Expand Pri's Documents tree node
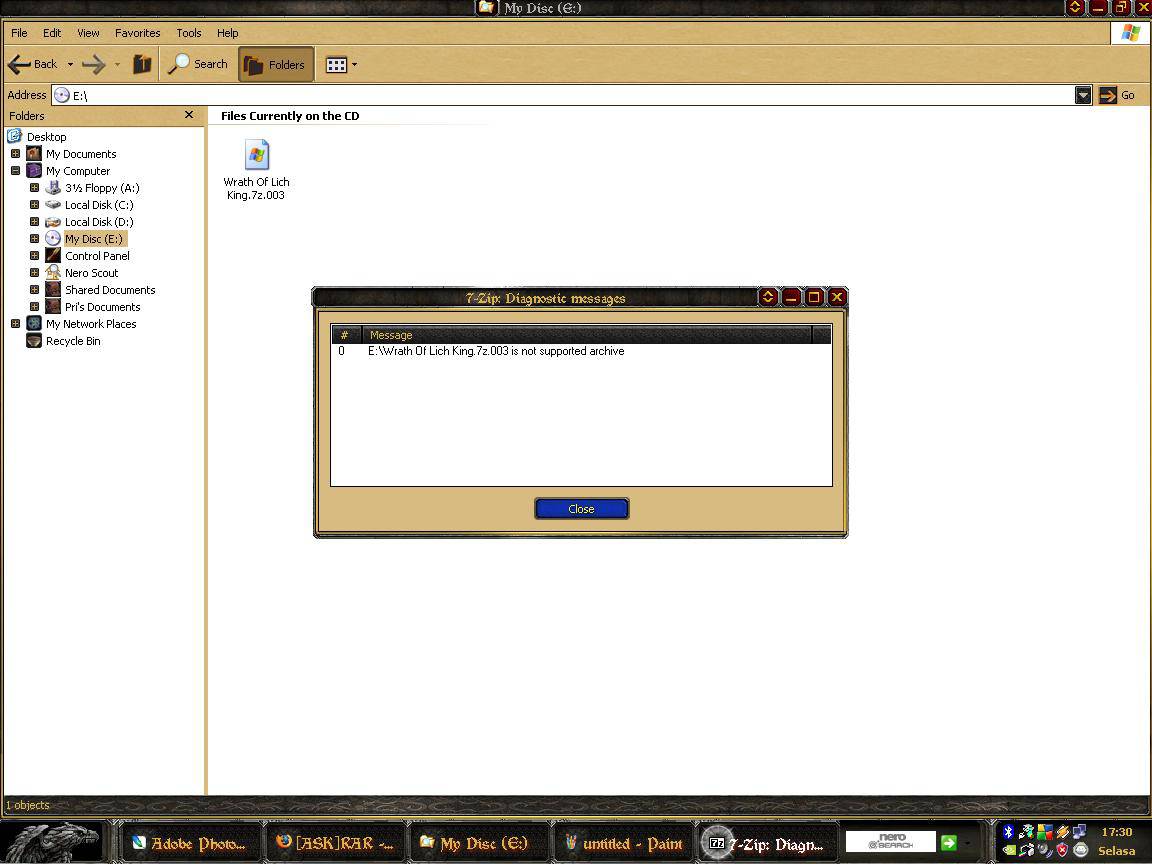This screenshot has height=864, width=1152. 34,306
